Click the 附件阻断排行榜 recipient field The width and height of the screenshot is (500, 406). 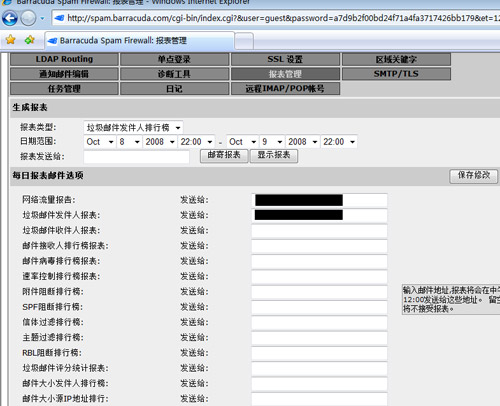pos(319,292)
